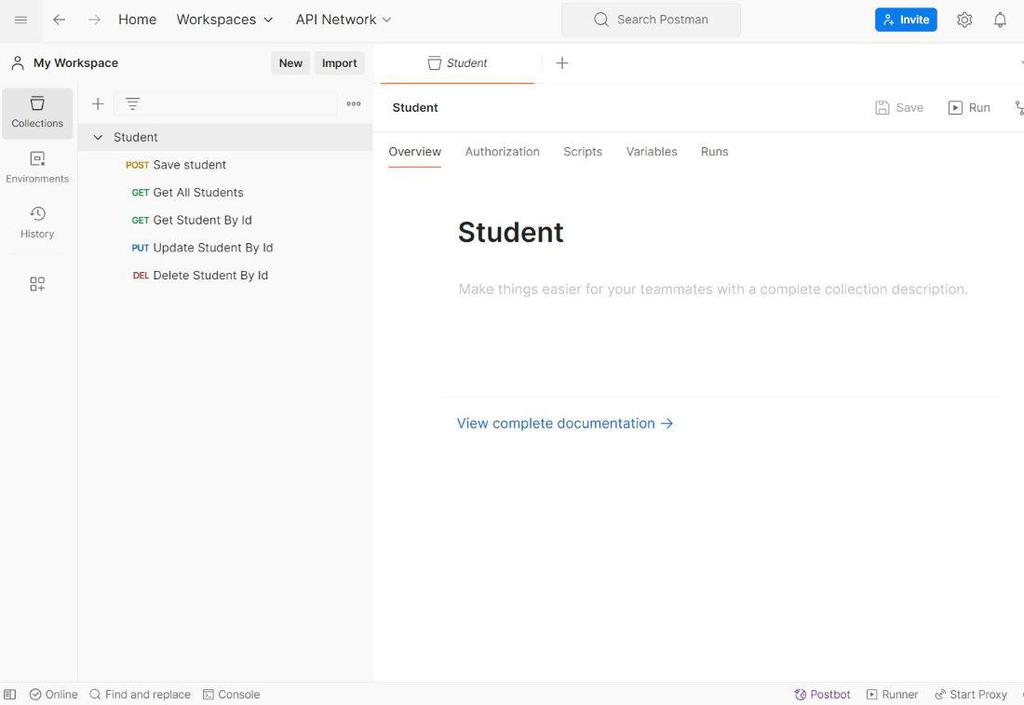Expand the Workspaces dropdown
This screenshot has height=705, width=1024.
[225, 20]
